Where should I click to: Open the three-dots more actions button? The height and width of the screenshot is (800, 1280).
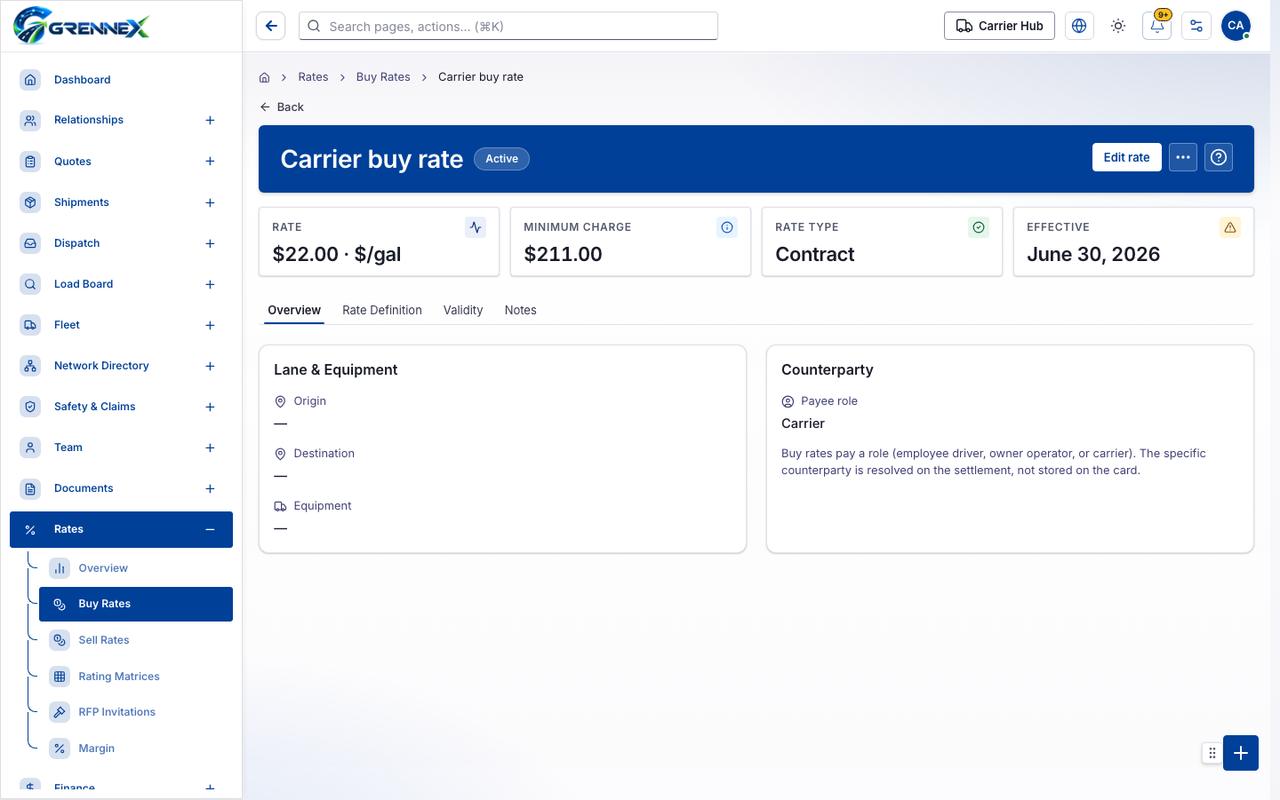(1183, 157)
